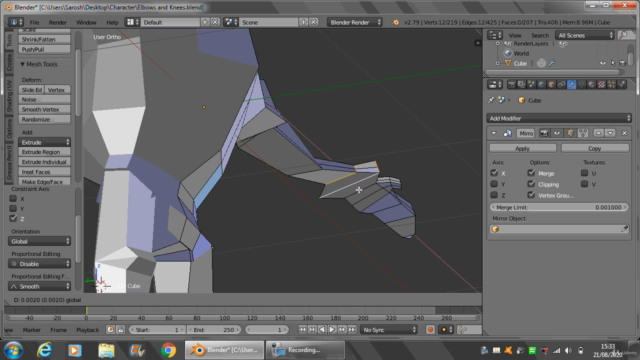Remove the Mirror modifier with X
This screenshot has height=360, width=640.
(x=624, y=133)
